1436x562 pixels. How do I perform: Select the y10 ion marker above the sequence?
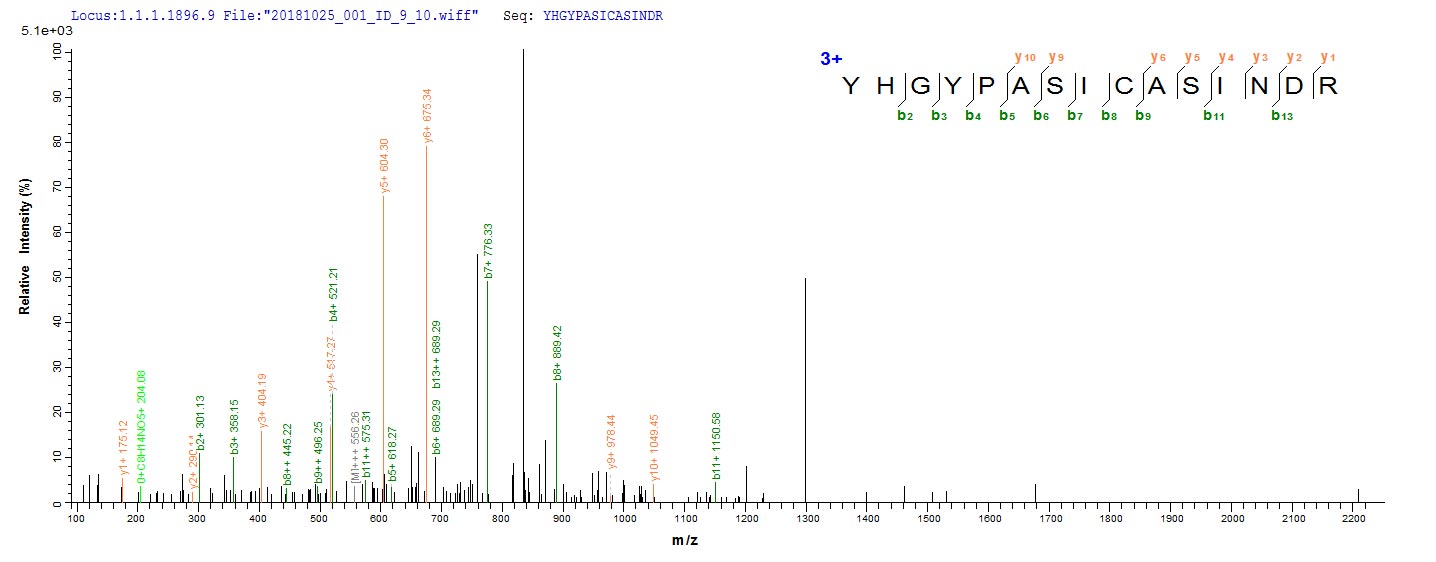[x=1023, y=57]
